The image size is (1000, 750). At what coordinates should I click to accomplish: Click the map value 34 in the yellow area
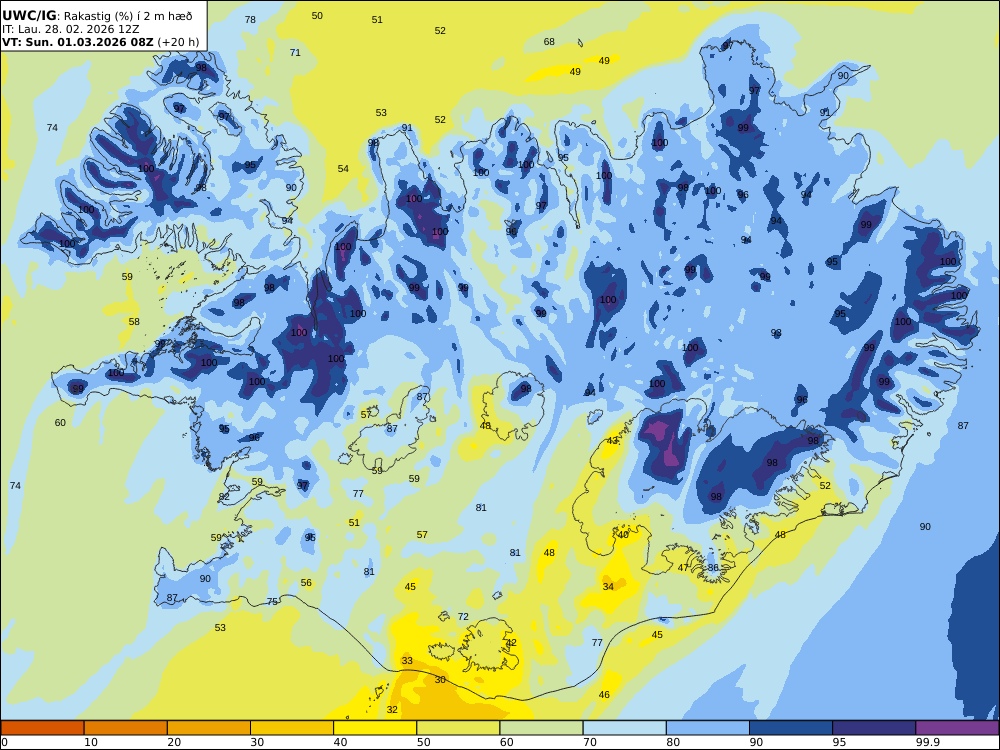click(x=608, y=587)
